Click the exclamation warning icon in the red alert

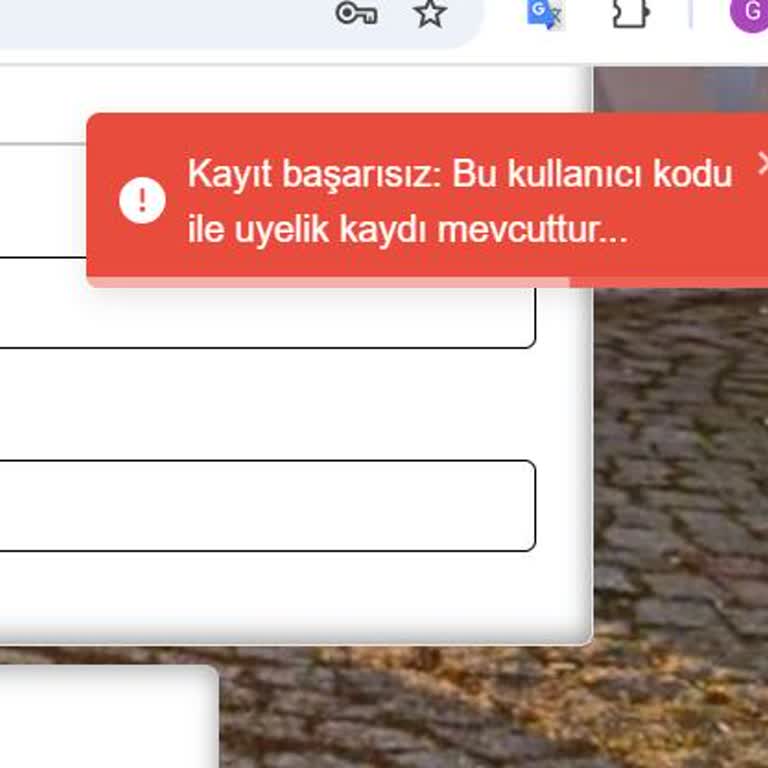pos(143,200)
